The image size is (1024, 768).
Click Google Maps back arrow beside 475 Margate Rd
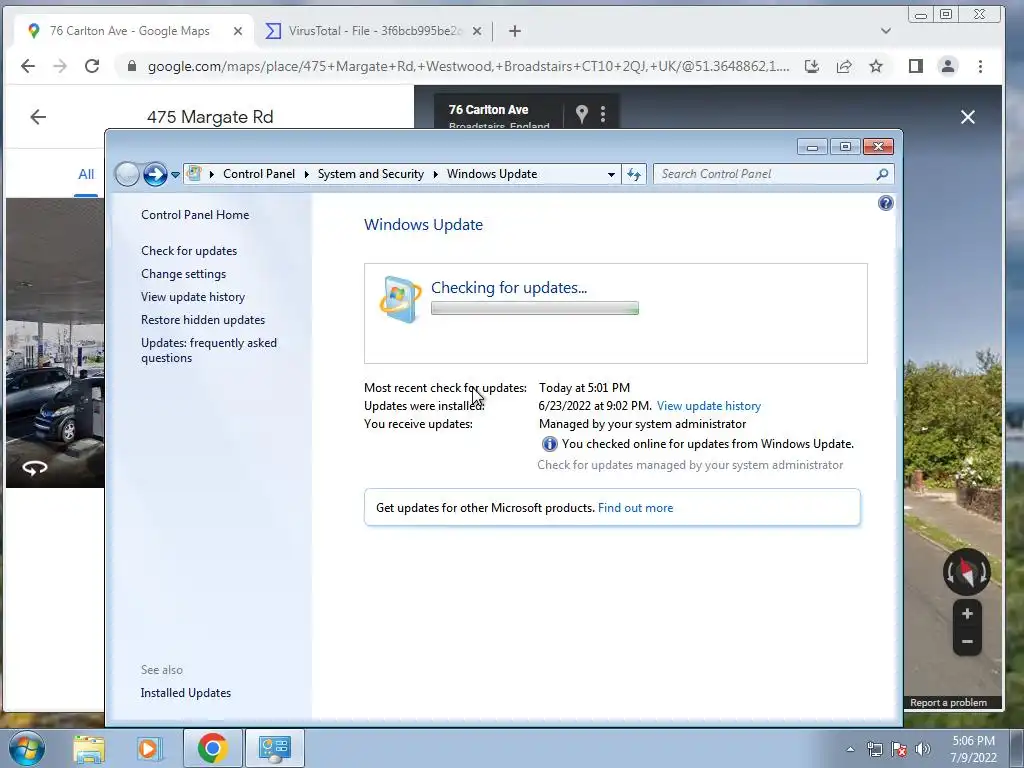[38, 117]
